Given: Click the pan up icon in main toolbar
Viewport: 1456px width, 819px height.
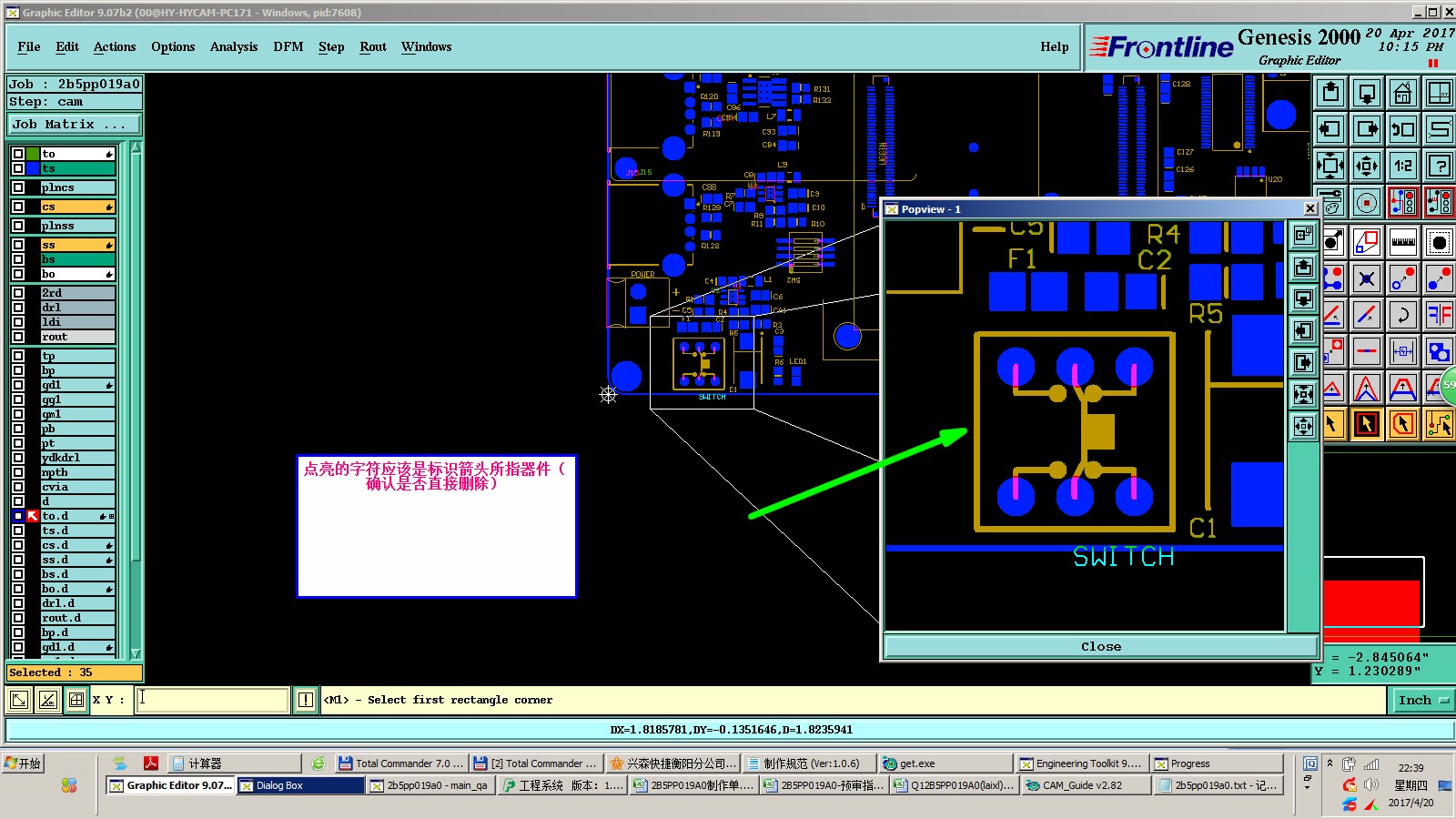Looking at the screenshot, I should tap(1330, 92).
